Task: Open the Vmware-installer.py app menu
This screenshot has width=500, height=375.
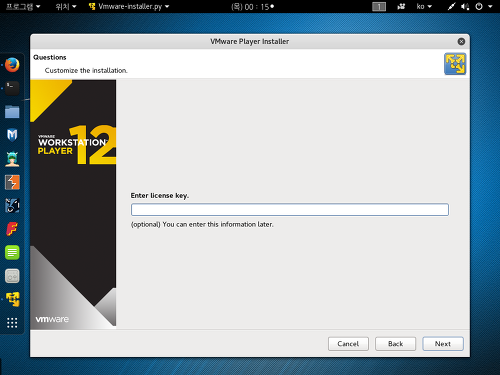Action: 129,7
